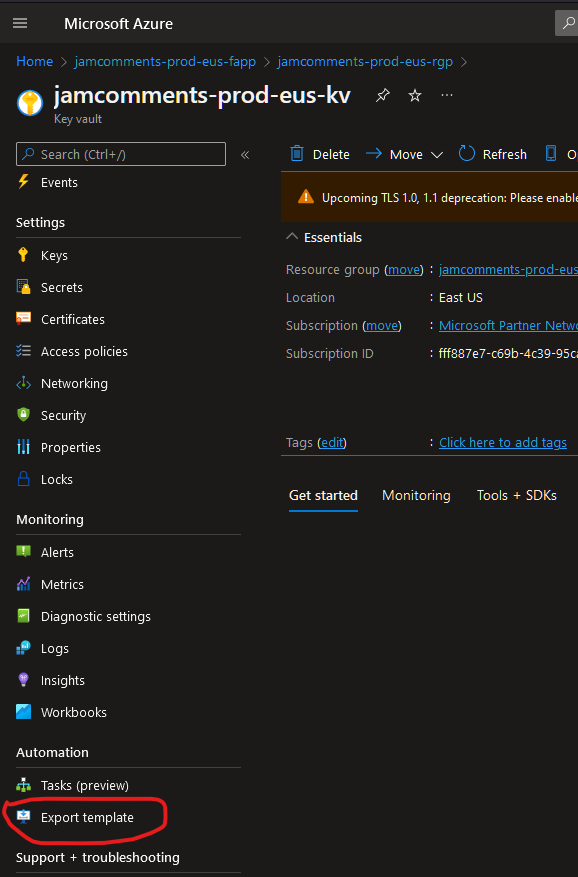Click the Metrics chart icon
Image resolution: width=578 pixels, height=877 pixels.
coord(24,584)
